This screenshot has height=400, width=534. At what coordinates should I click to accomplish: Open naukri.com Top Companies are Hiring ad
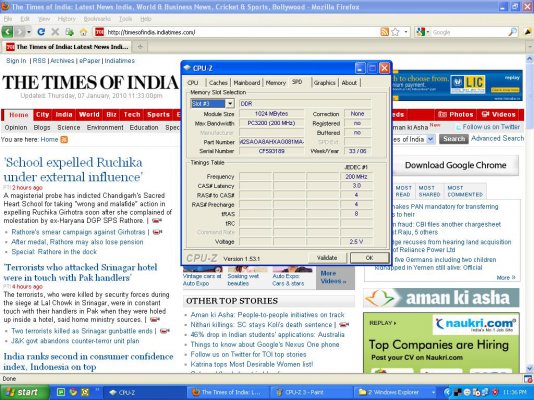click(442, 343)
